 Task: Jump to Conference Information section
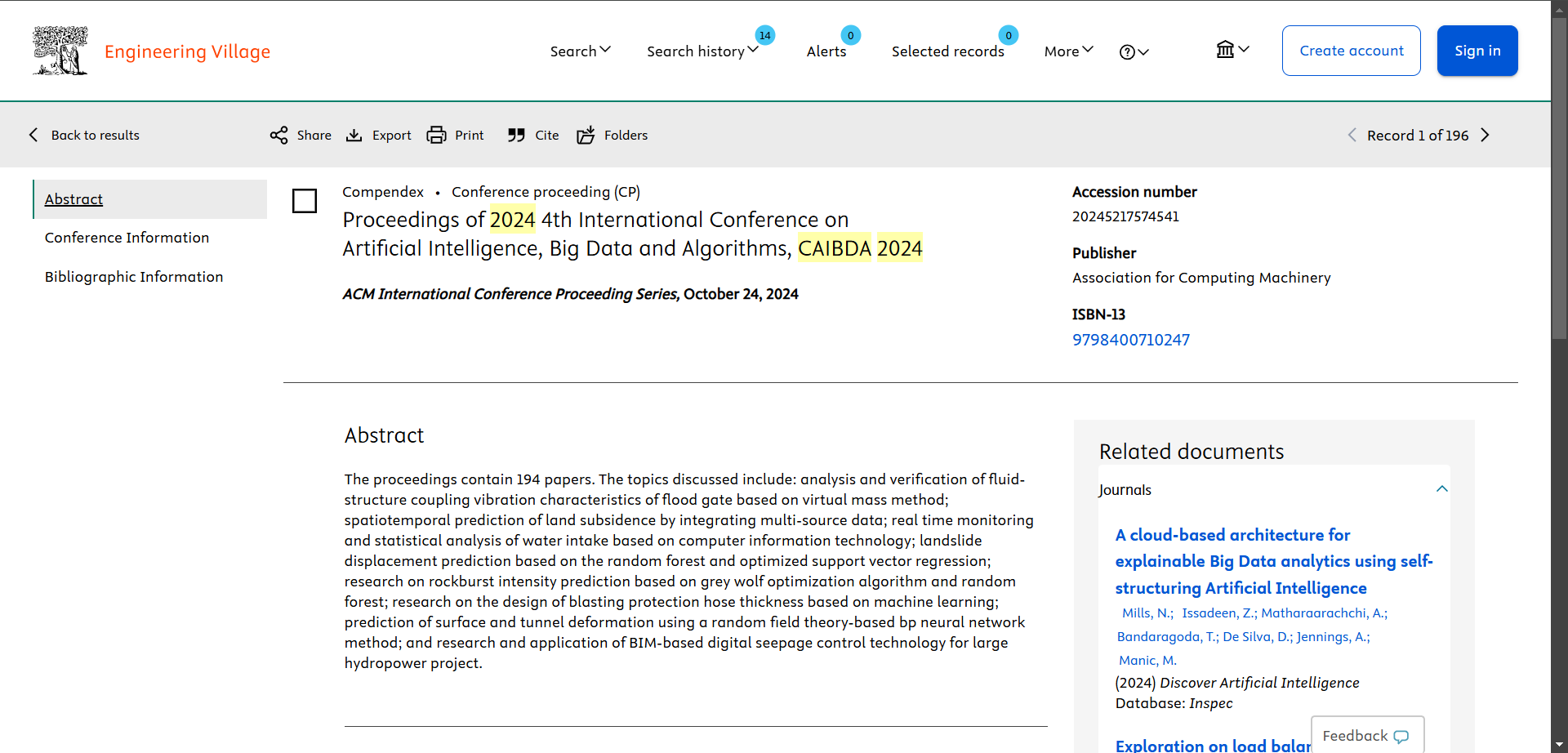[127, 238]
